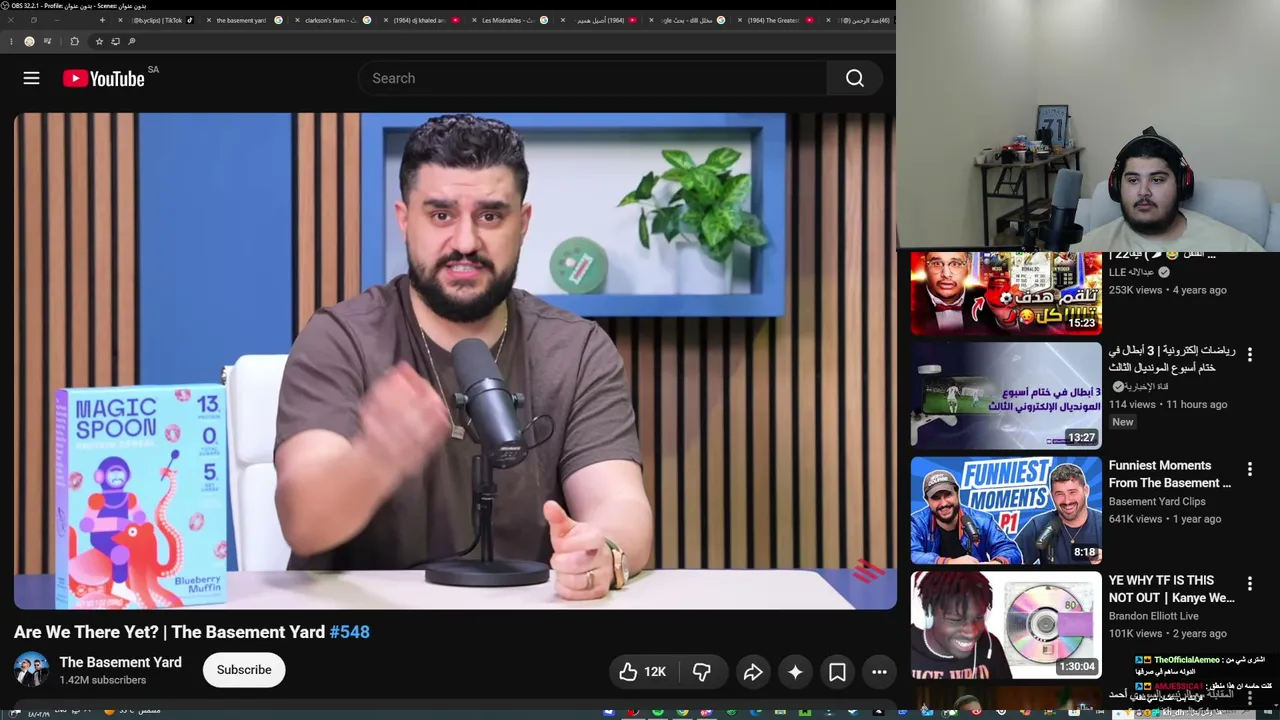Click the 12K like count
This screenshot has height=720, width=1280.
655,672
